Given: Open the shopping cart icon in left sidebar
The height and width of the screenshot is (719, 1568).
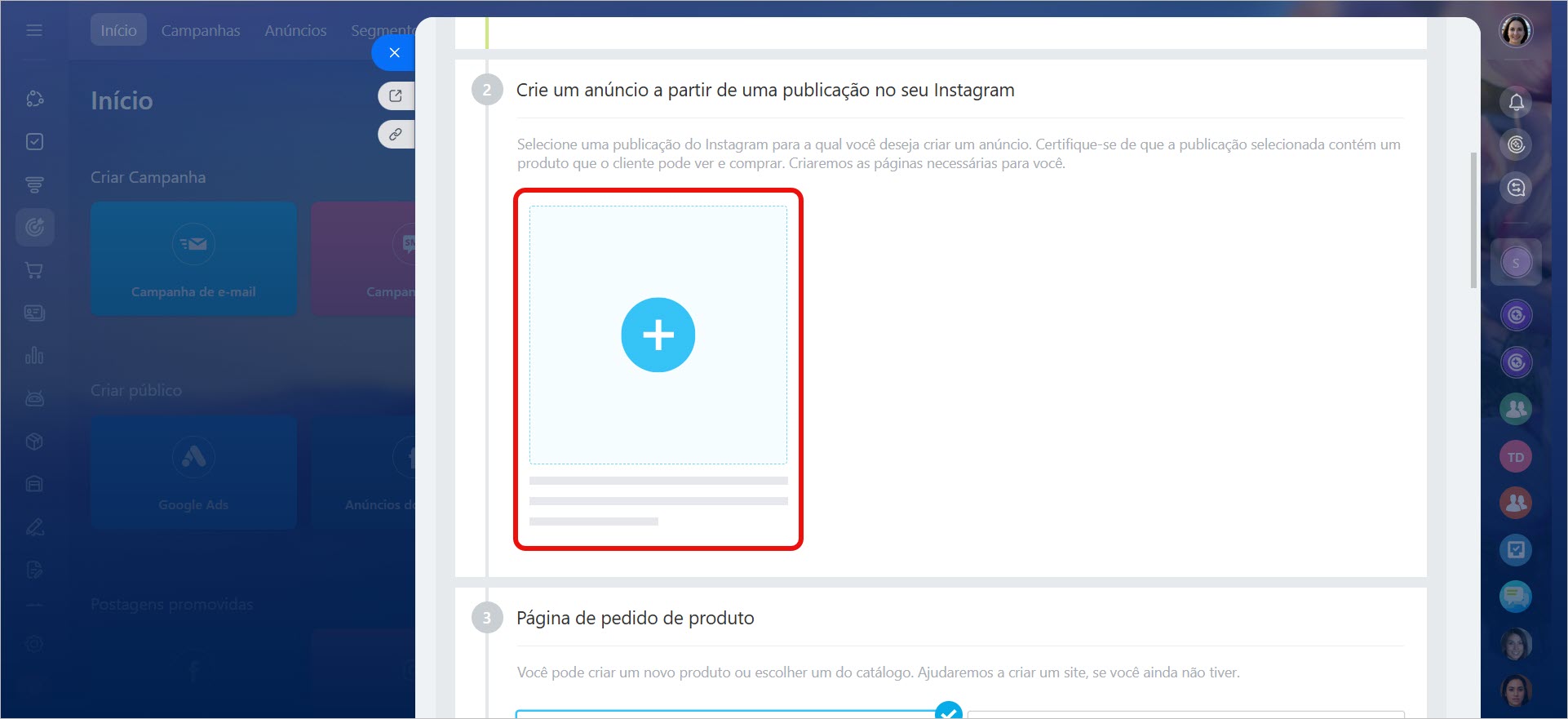Looking at the screenshot, I should click(34, 270).
